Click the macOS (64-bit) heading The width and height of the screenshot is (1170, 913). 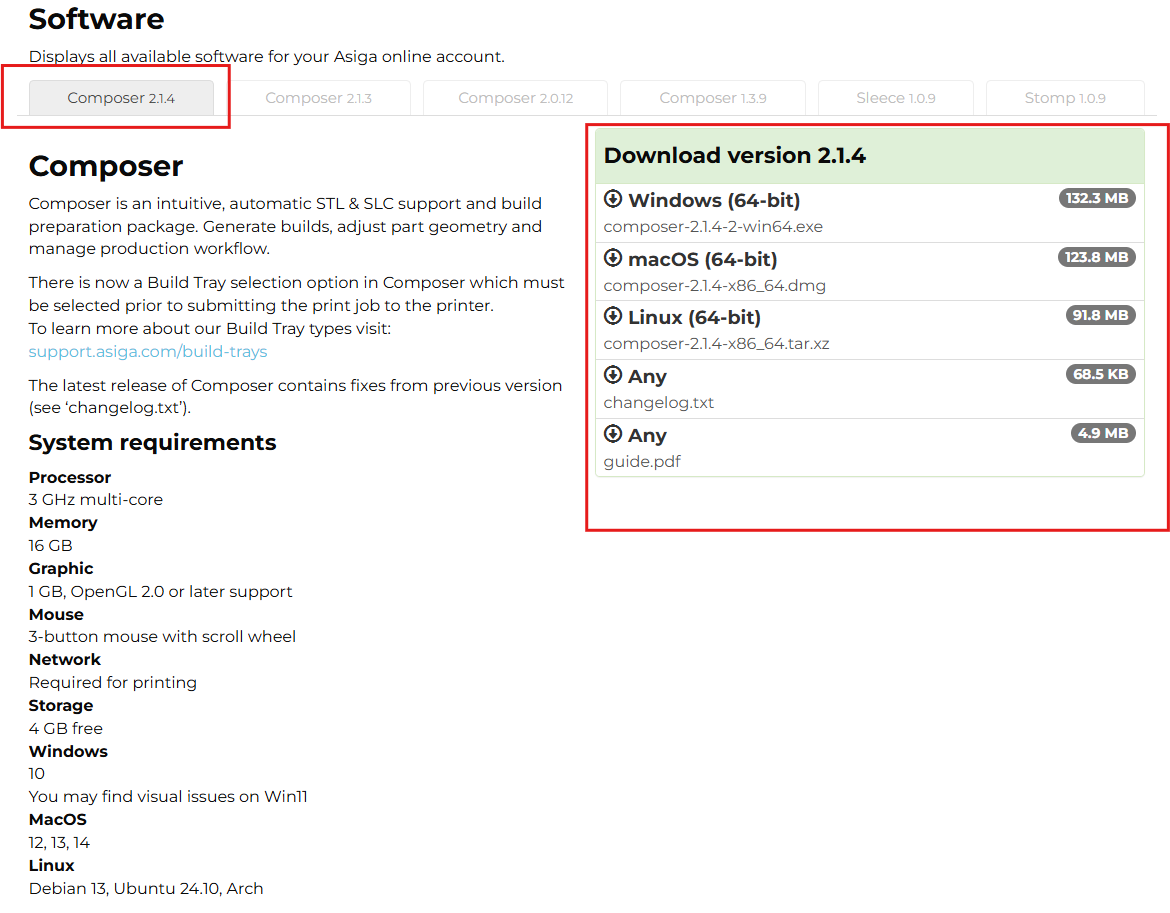coord(703,259)
